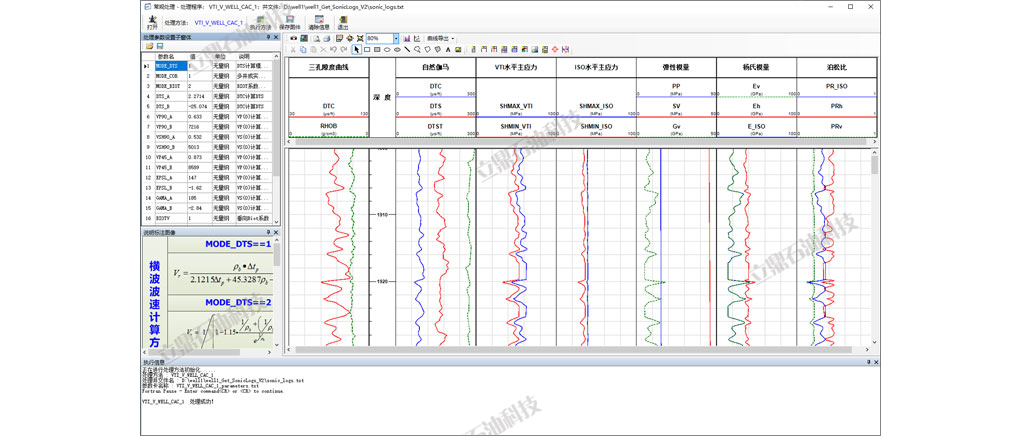
Task: Click the 执行方法 (Run method) button
Action: (x=260, y=23)
